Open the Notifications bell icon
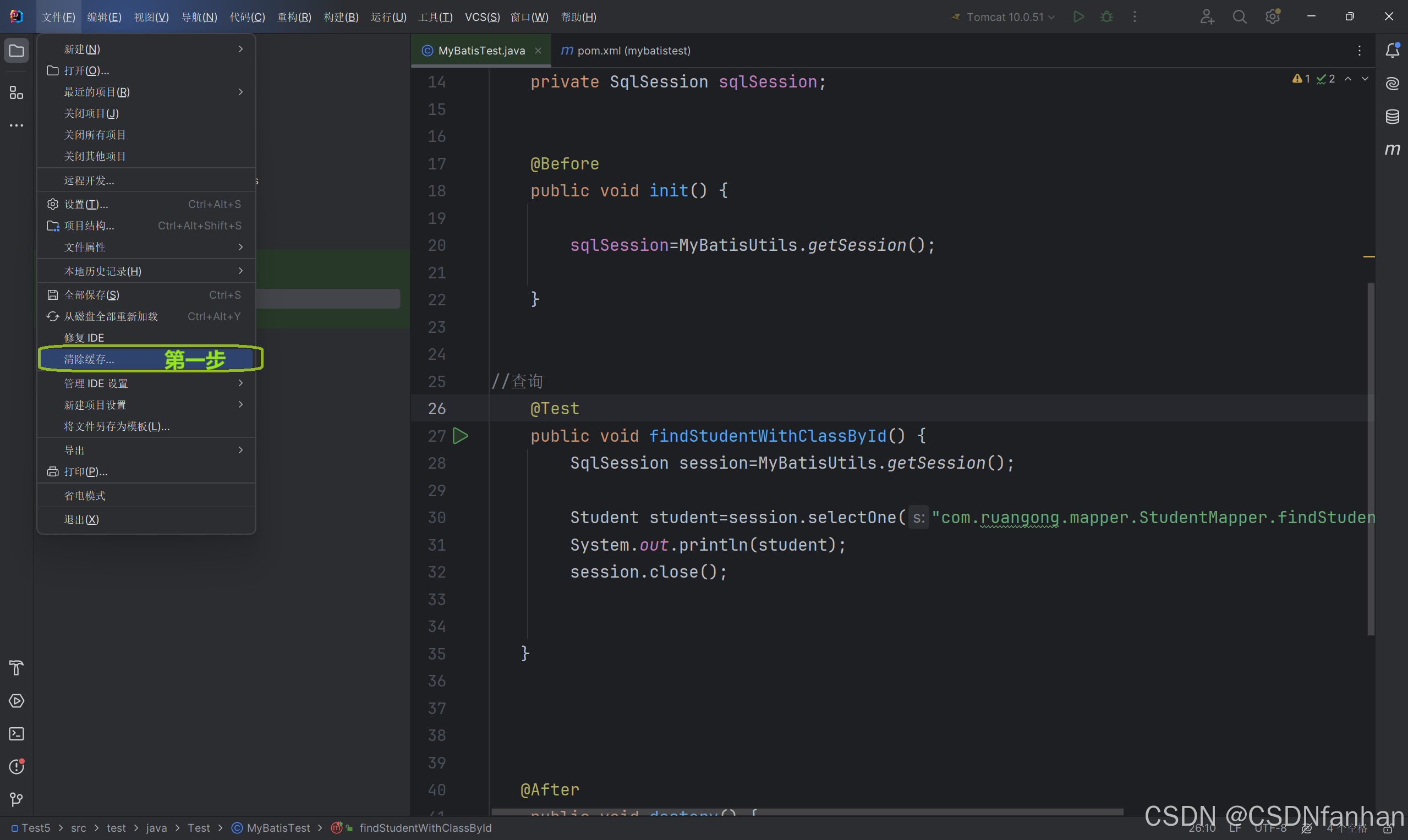 (x=1392, y=51)
